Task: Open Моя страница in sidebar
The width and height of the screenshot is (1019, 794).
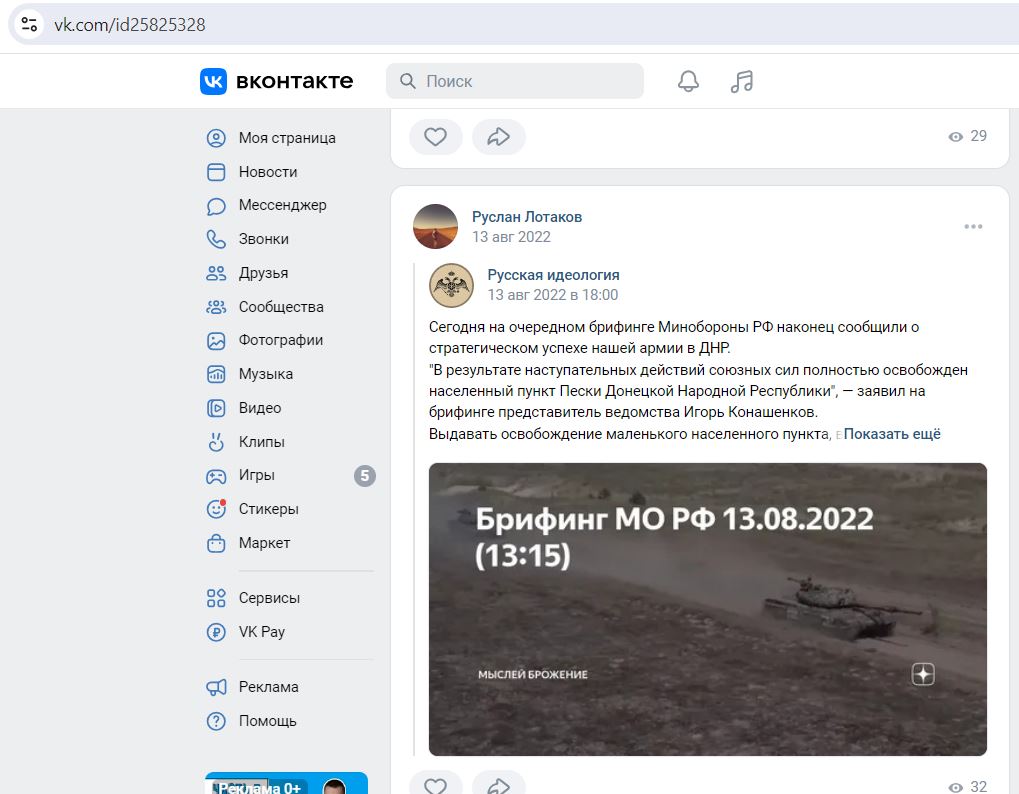Action: coord(287,138)
